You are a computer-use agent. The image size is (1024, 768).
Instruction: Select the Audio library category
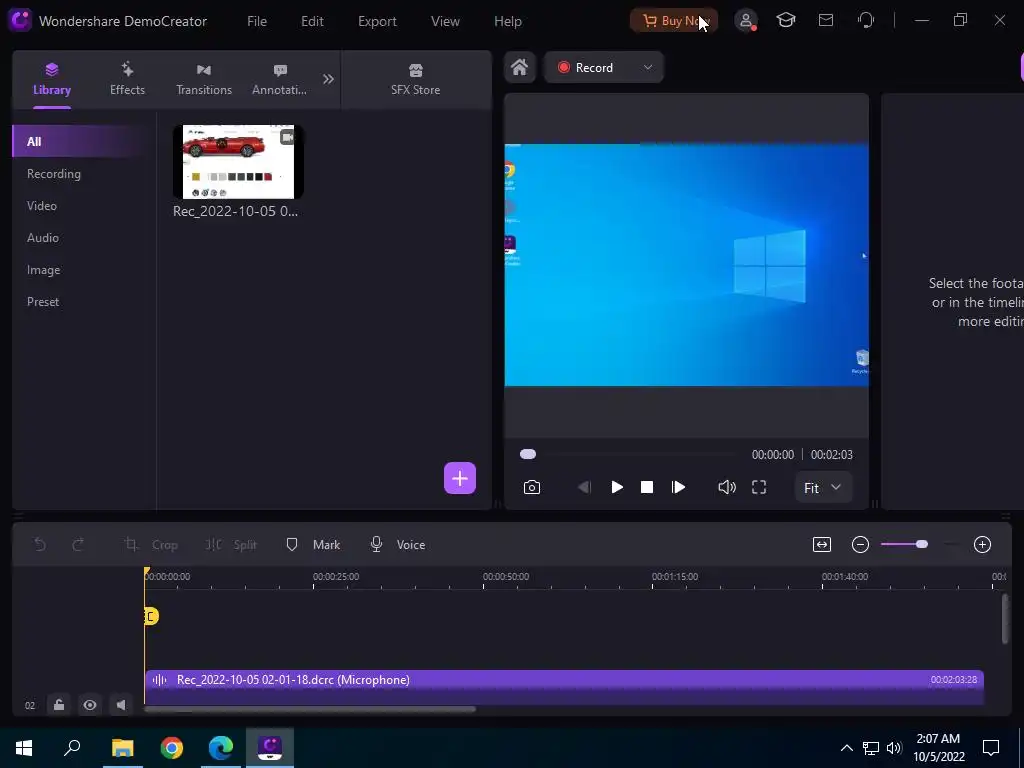[42, 238]
